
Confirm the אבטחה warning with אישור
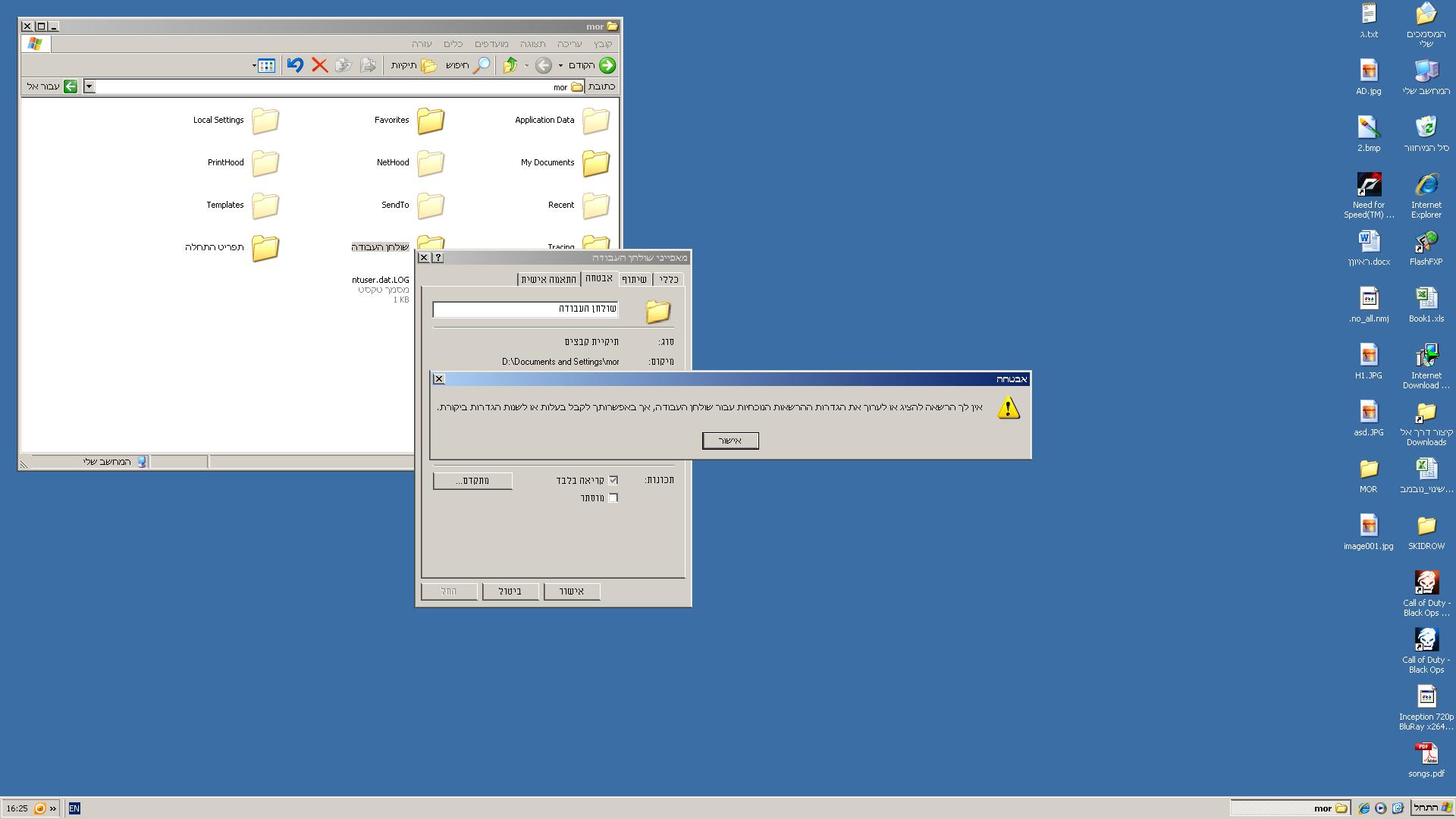730,441
